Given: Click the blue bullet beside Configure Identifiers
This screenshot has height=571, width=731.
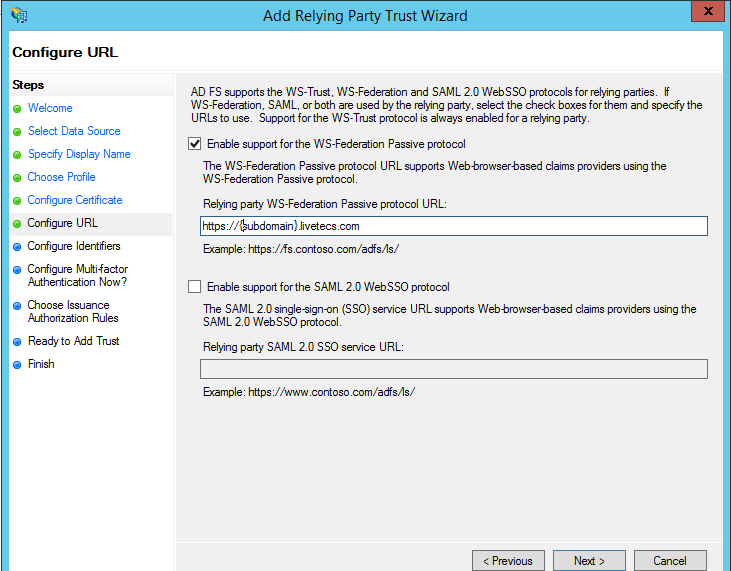Looking at the screenshot, I should click(17, 247).
